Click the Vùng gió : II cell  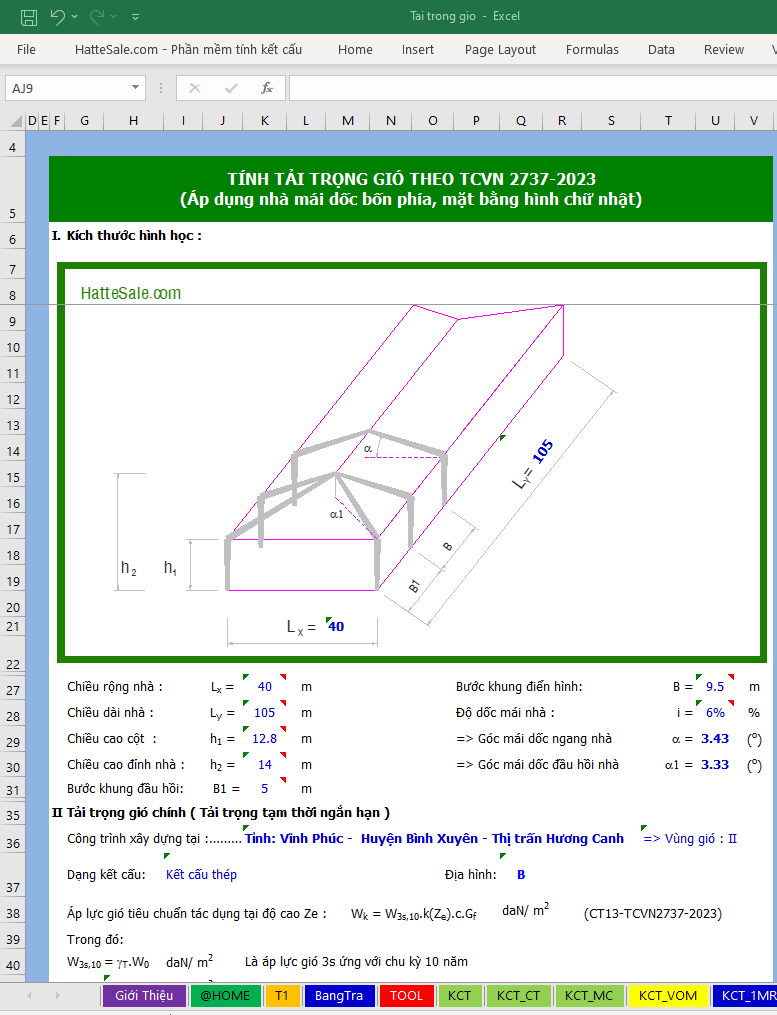(x=690, y=838)
